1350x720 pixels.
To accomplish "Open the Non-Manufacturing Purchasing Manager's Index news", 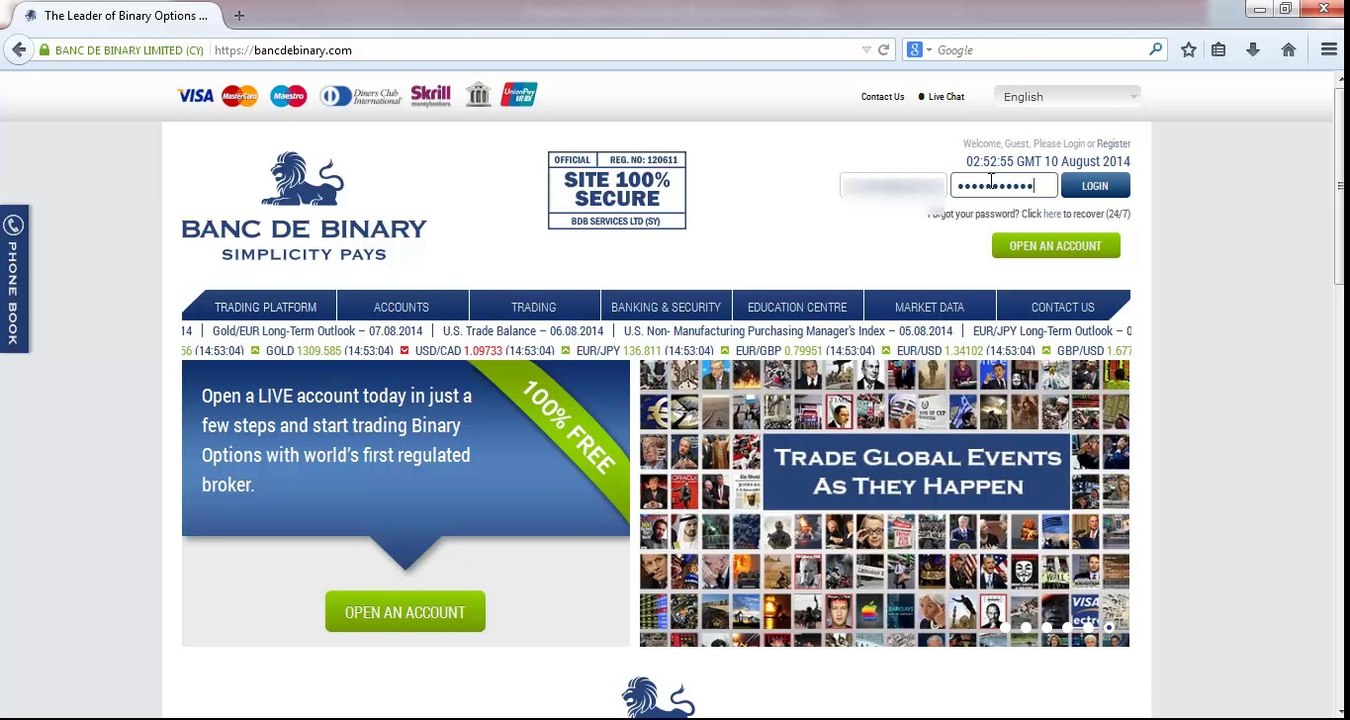I will point(788,331).
